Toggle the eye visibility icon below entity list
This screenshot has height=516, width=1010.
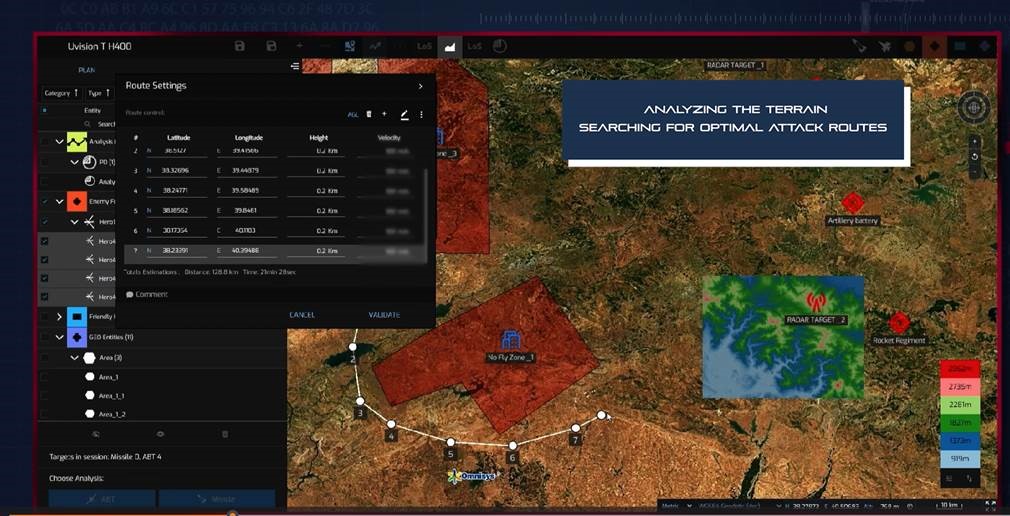pyautogui.click(x=160, y=434)
